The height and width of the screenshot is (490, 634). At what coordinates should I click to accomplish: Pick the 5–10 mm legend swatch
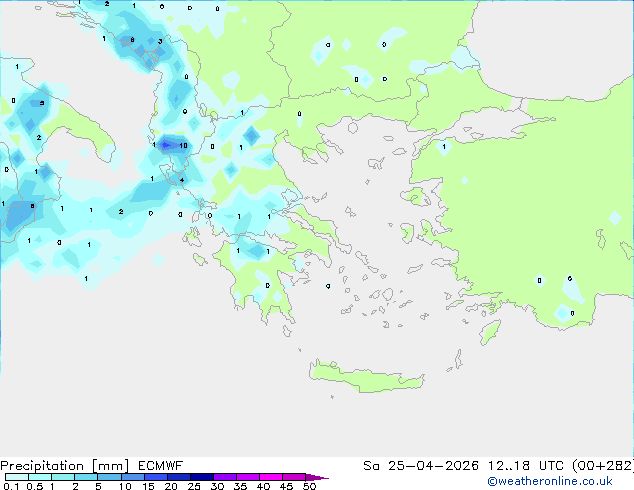109,477
